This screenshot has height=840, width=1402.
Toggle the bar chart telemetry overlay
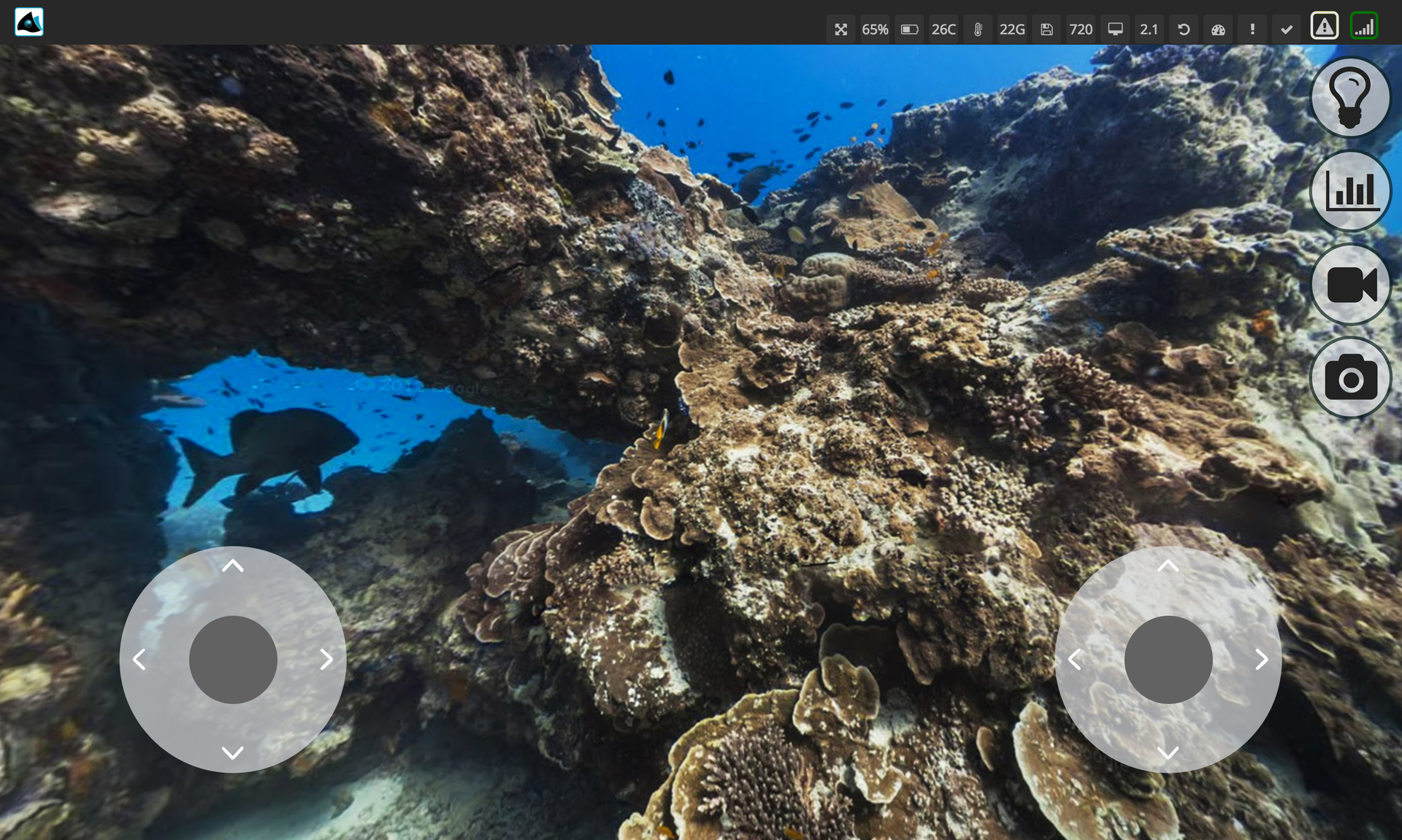click(x=1350, y=191)
